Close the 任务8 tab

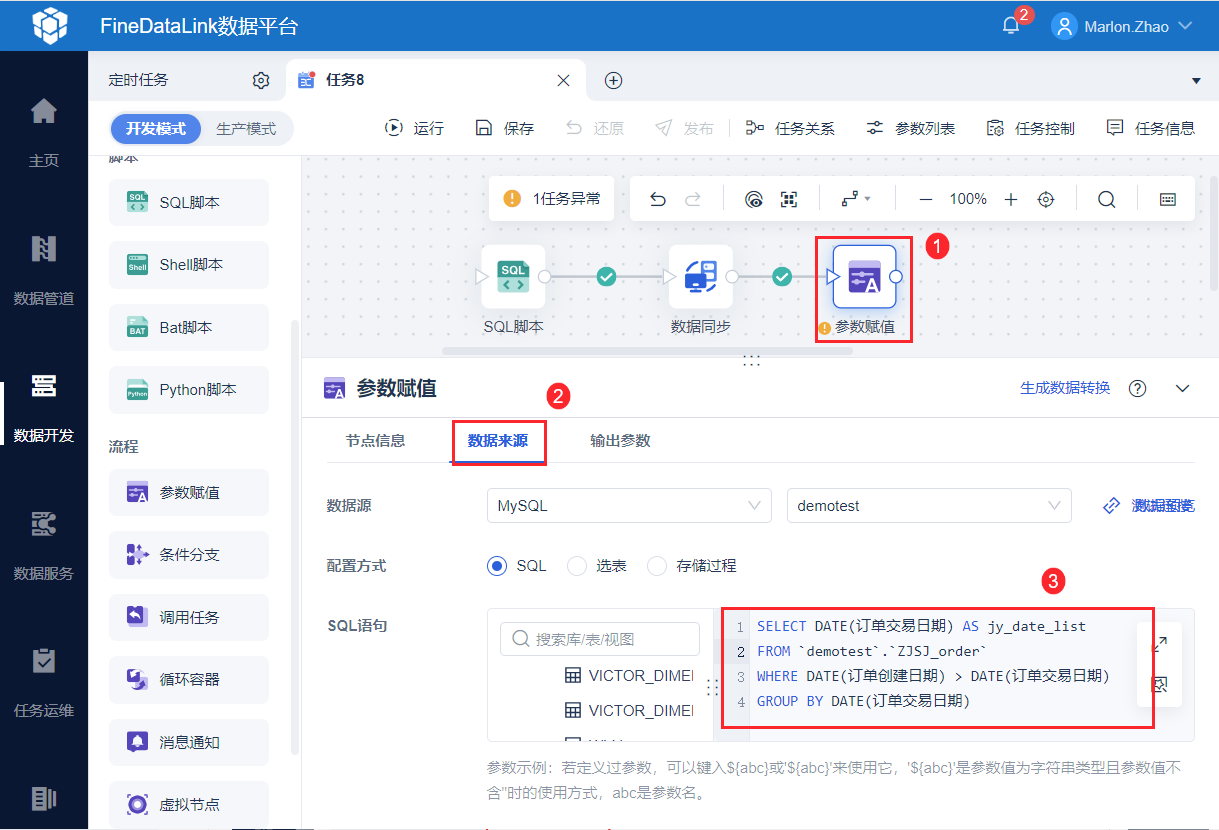564,80
